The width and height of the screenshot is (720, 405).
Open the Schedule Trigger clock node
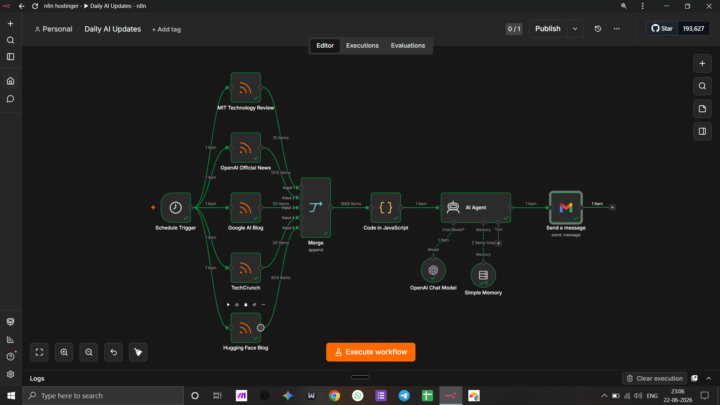pyautogui.click(x=175, y=208)
